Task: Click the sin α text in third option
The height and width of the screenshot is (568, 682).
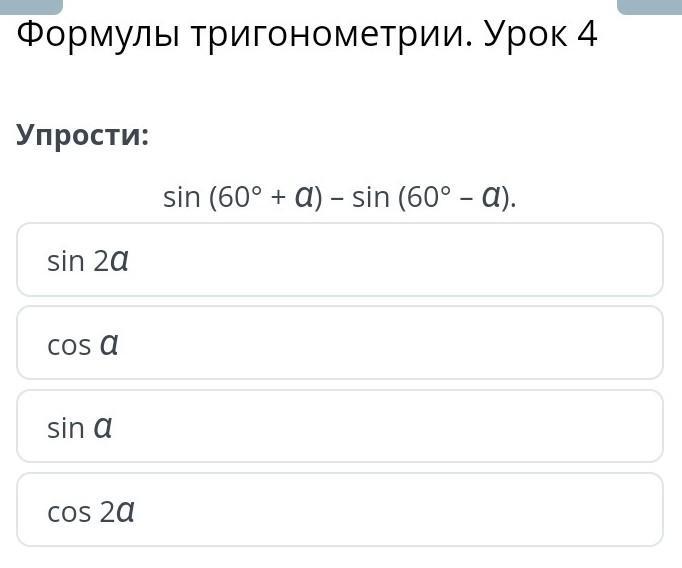Action: click(80, 428)
